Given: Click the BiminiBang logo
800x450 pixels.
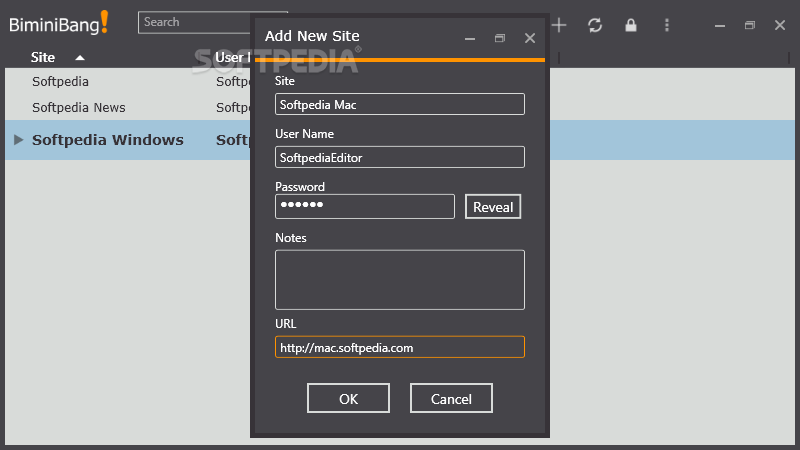Looking at the screenshot, I should click(x=59, y=23).
